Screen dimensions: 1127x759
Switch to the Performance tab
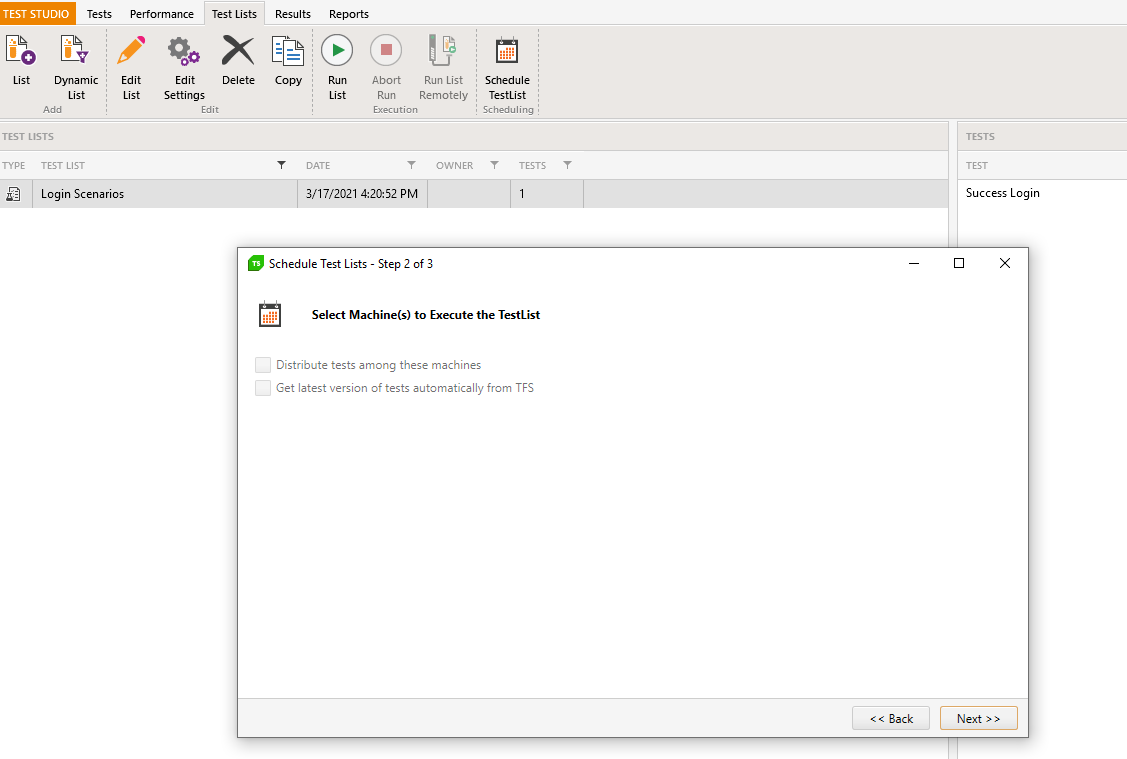pos(161,14)
